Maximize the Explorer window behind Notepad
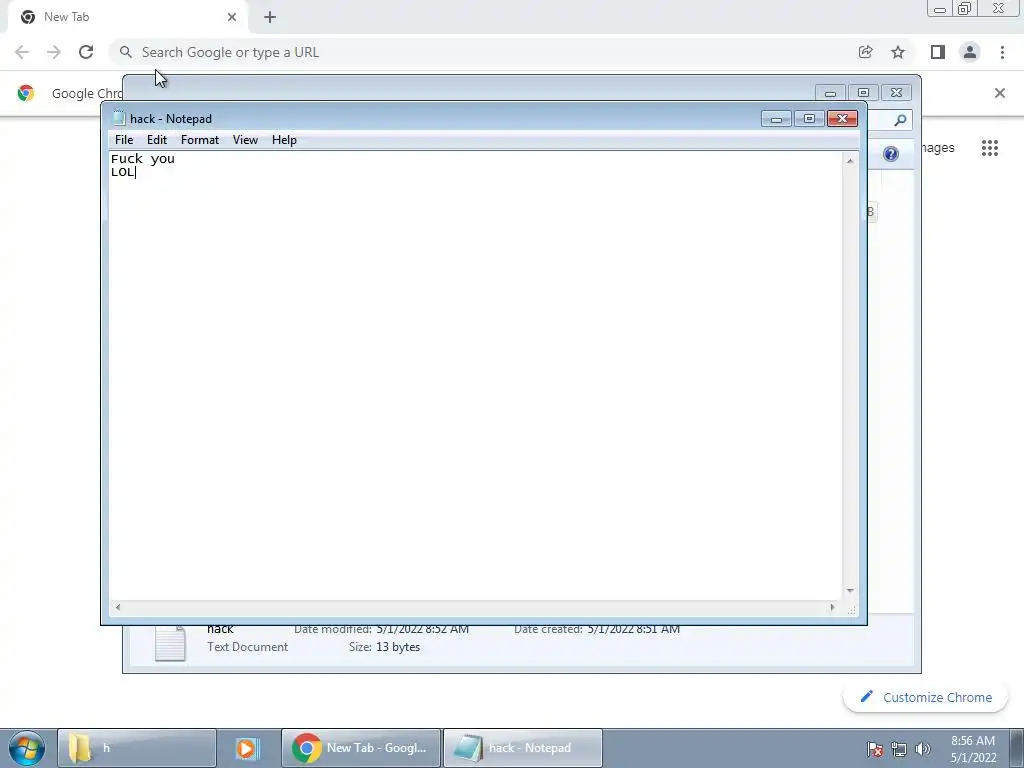 tap(863, 93)
